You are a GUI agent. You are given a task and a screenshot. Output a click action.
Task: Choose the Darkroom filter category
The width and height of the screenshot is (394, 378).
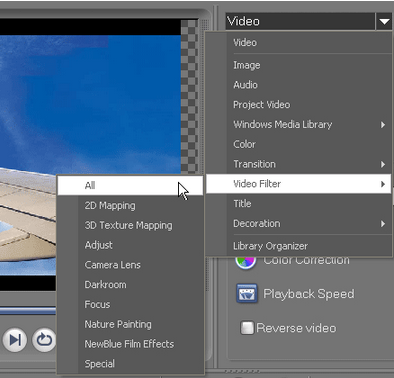(x=130, y=285)
